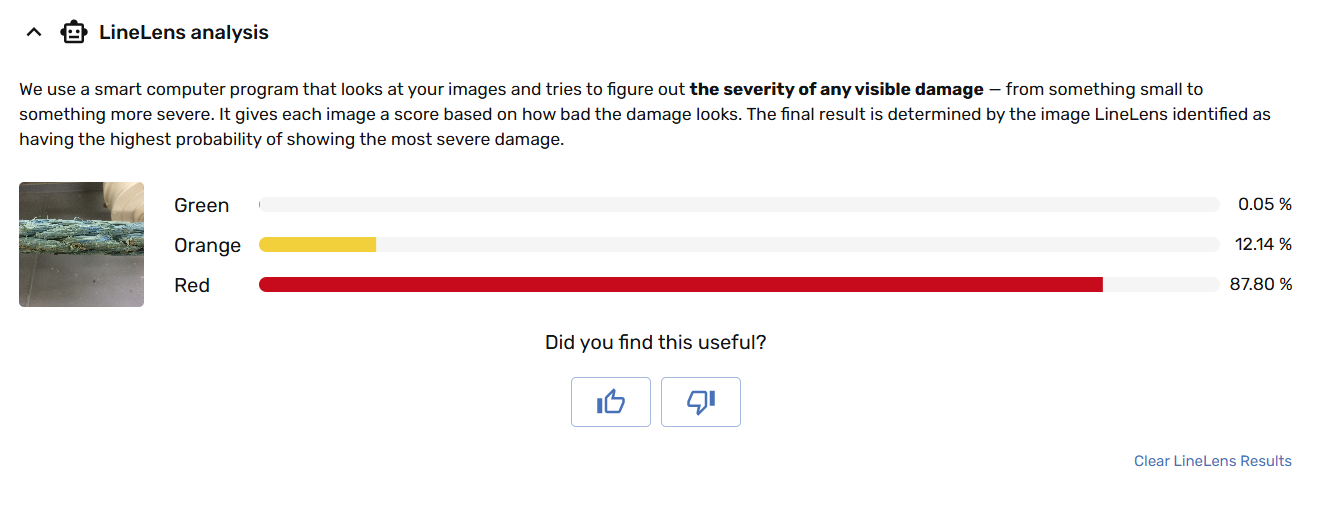
Task: Click the robot icon beside LineLens analysis
Action: 73,33
